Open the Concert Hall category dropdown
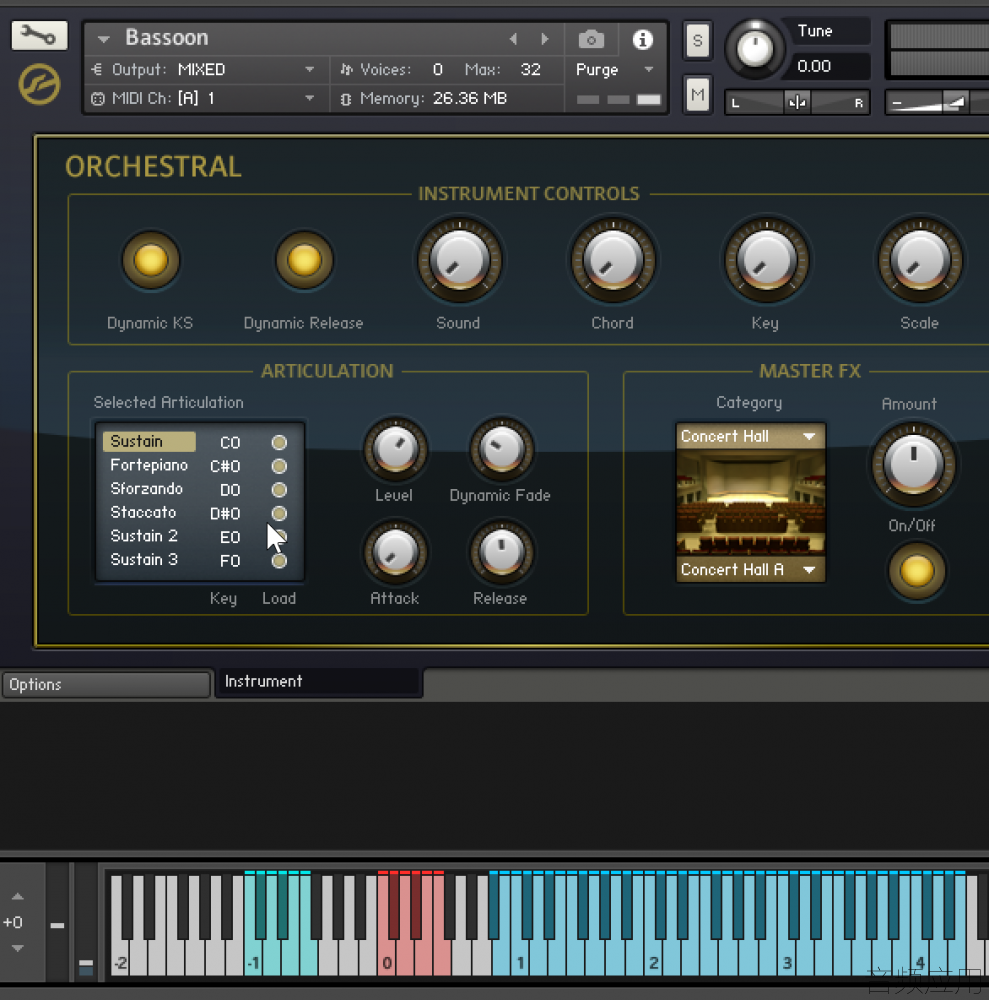Viewport: 989px width, 1000px height. (751, 437)
